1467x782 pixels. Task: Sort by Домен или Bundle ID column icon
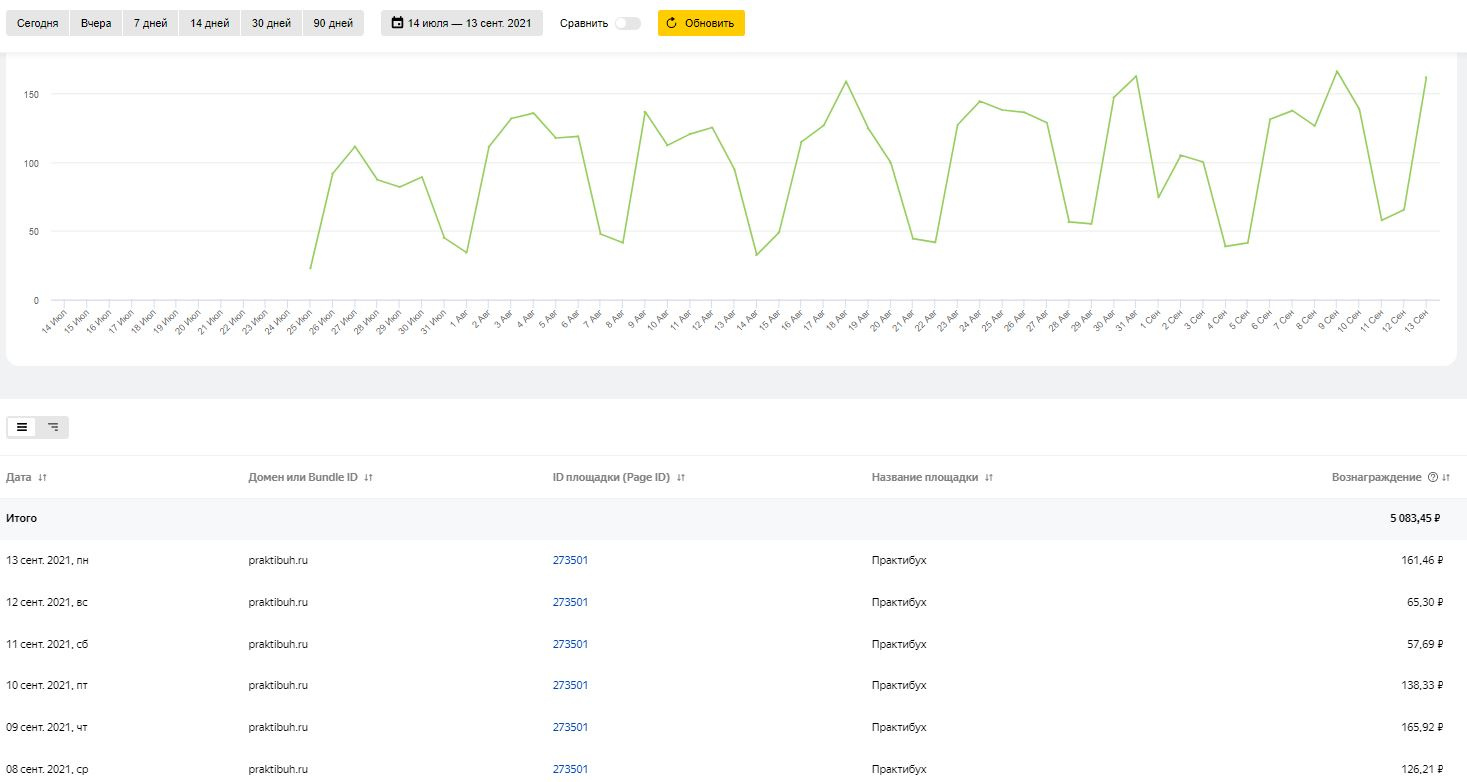[x=369, y=478]
